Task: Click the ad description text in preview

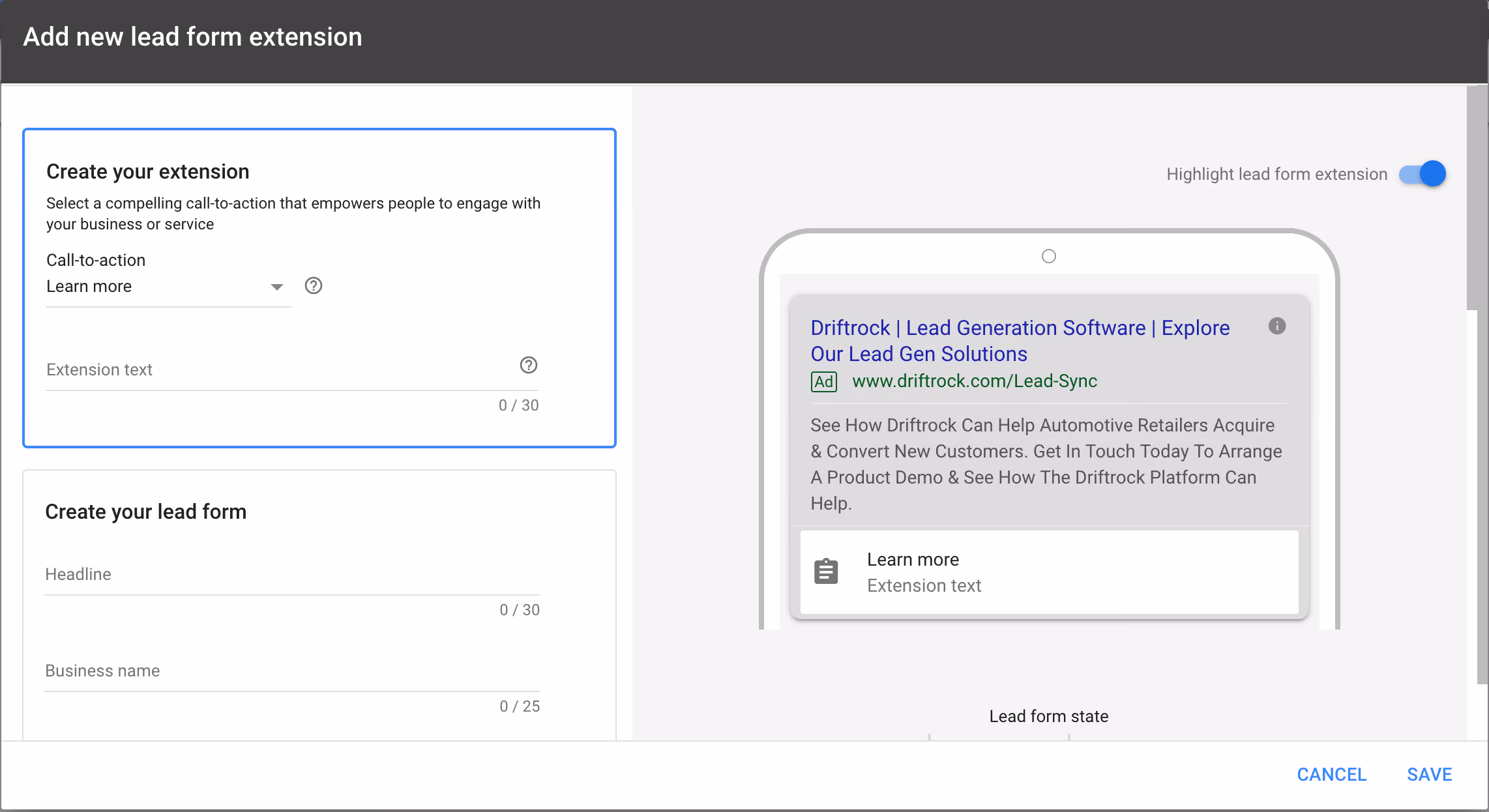Action: coord(1046,464)
